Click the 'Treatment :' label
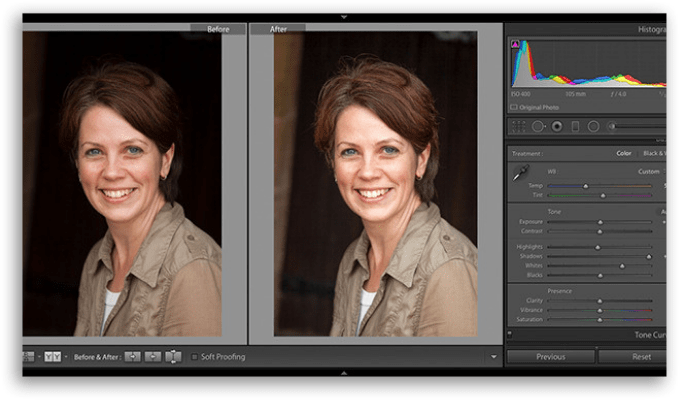The width and height of the screenshot is (700, 400). click(527, 154)
